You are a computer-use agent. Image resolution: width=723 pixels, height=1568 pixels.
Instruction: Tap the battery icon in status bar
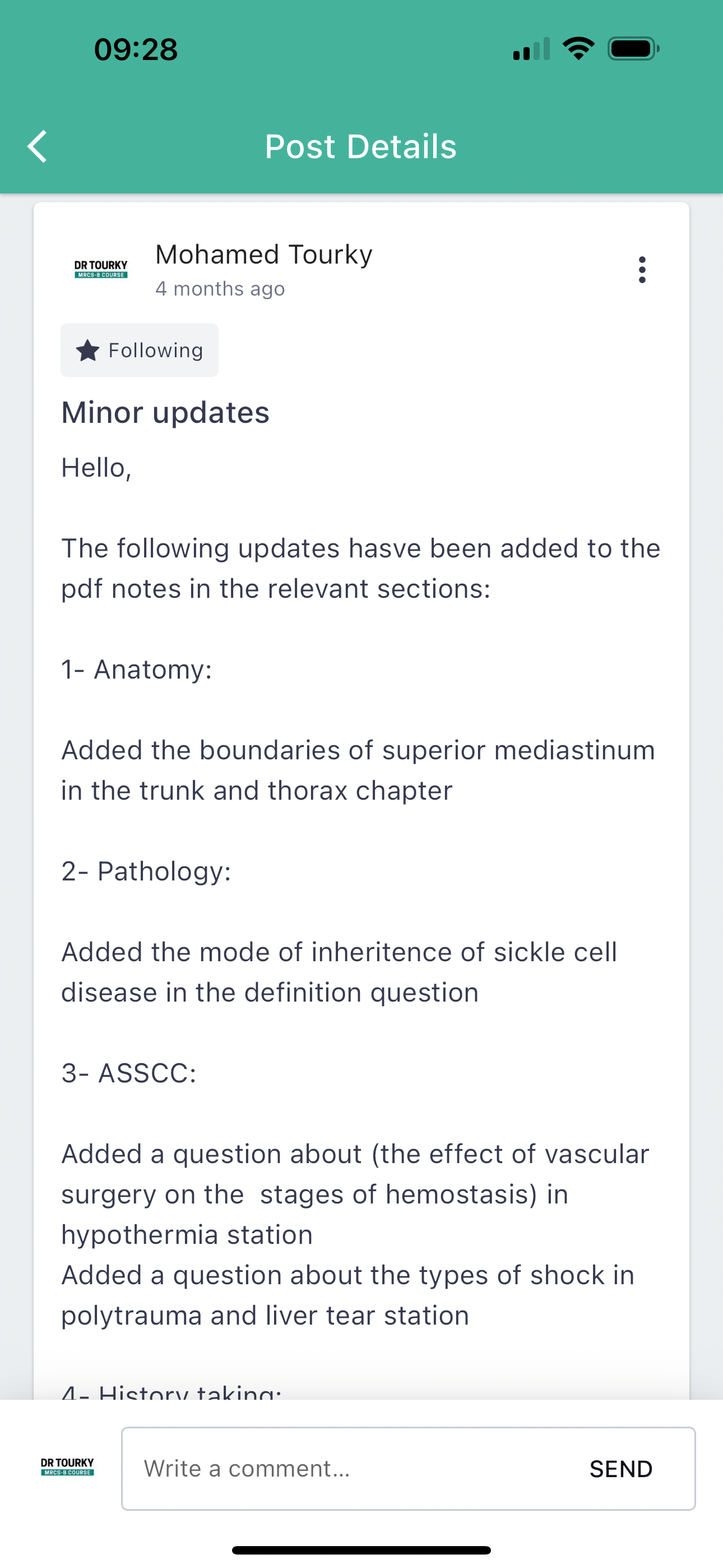click(x=633, y=49)
